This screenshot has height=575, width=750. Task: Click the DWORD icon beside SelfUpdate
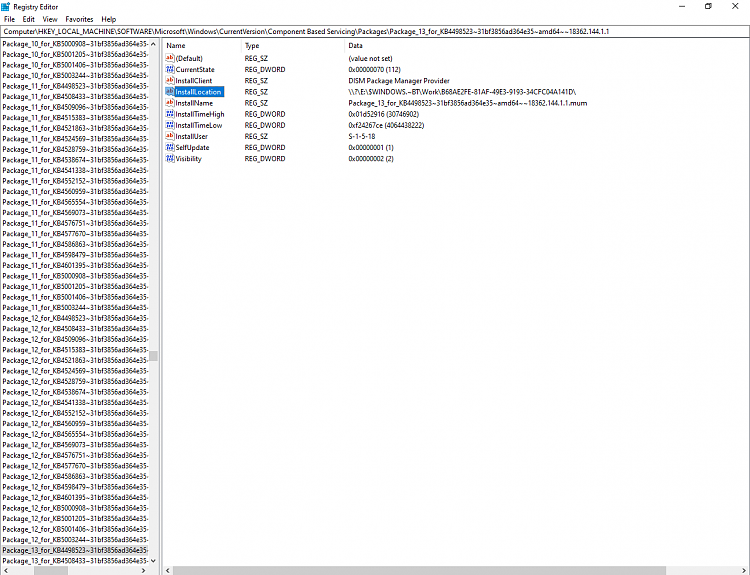[x=170, y=147]
